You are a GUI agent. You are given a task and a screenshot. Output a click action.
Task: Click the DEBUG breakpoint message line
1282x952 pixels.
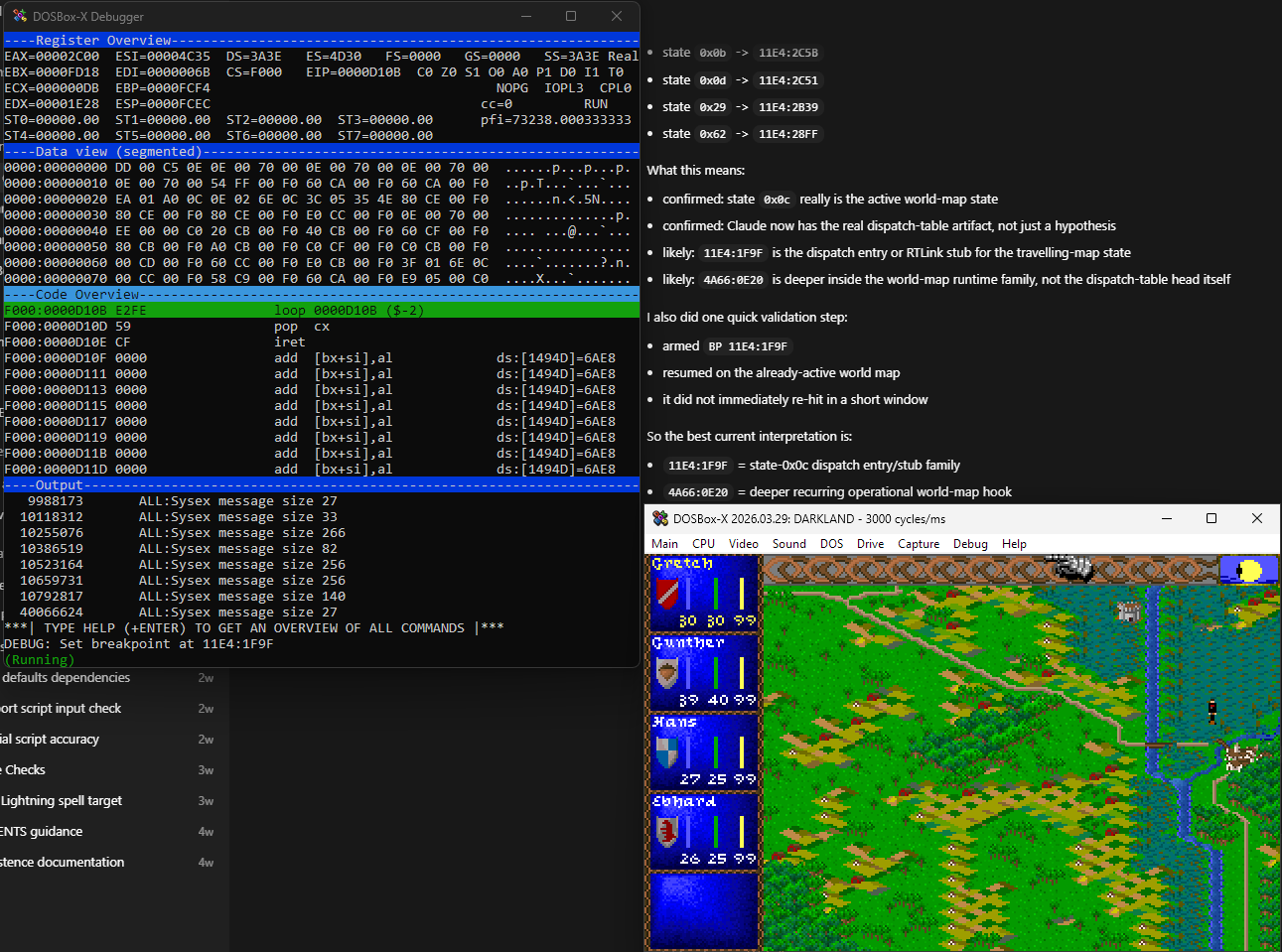pyautogui.click(x=139, y=644)
